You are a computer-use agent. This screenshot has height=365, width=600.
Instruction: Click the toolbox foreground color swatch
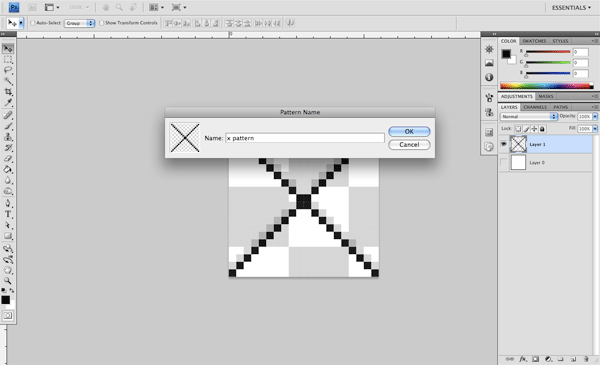point(5,300)
